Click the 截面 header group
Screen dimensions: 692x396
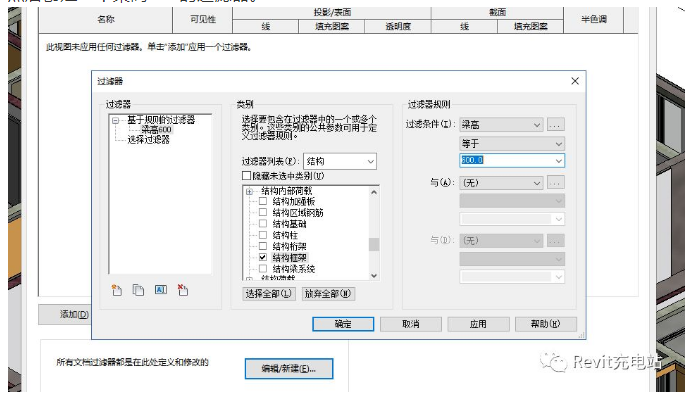497,13
